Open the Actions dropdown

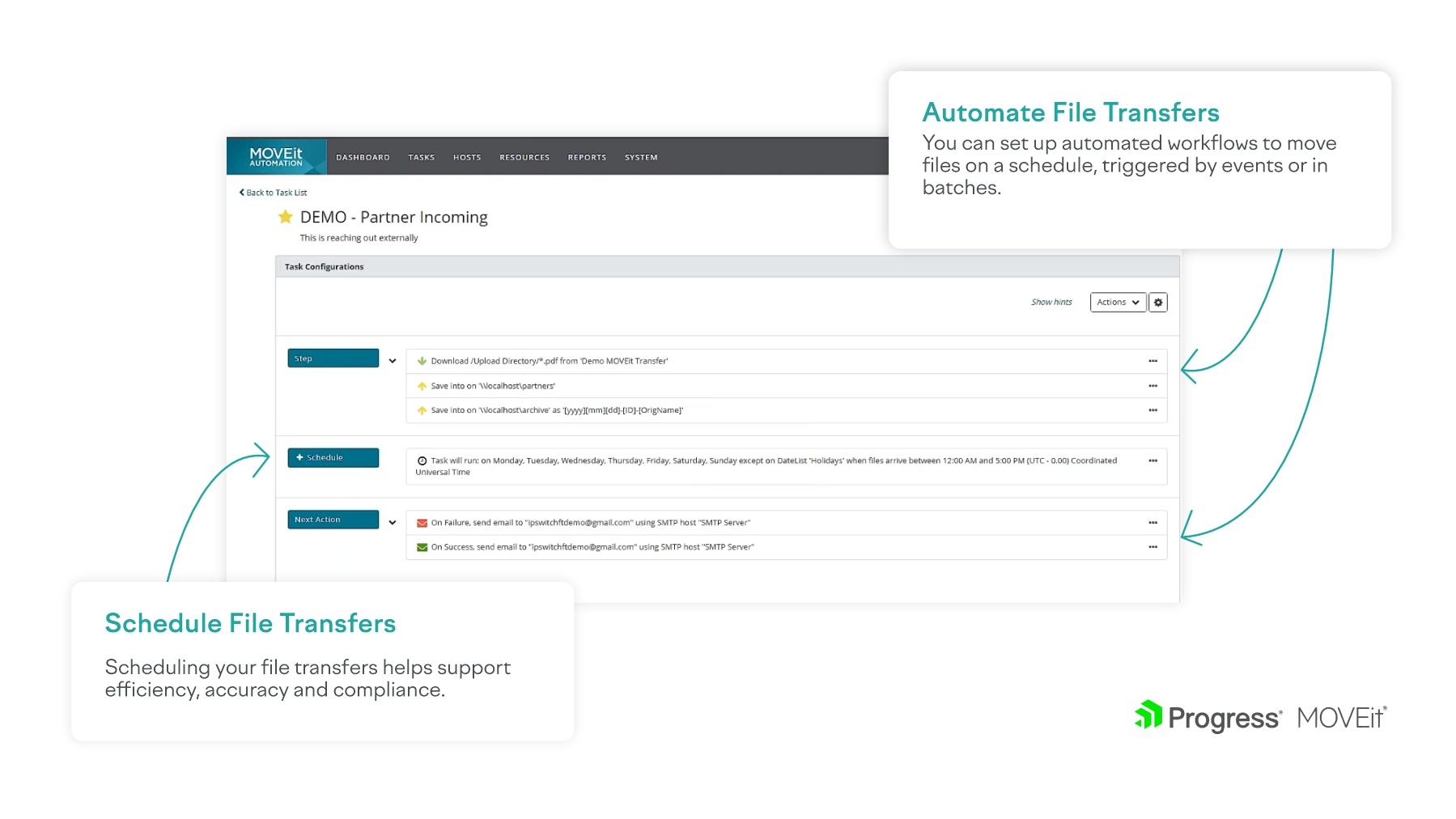(x=1117, y=303)
